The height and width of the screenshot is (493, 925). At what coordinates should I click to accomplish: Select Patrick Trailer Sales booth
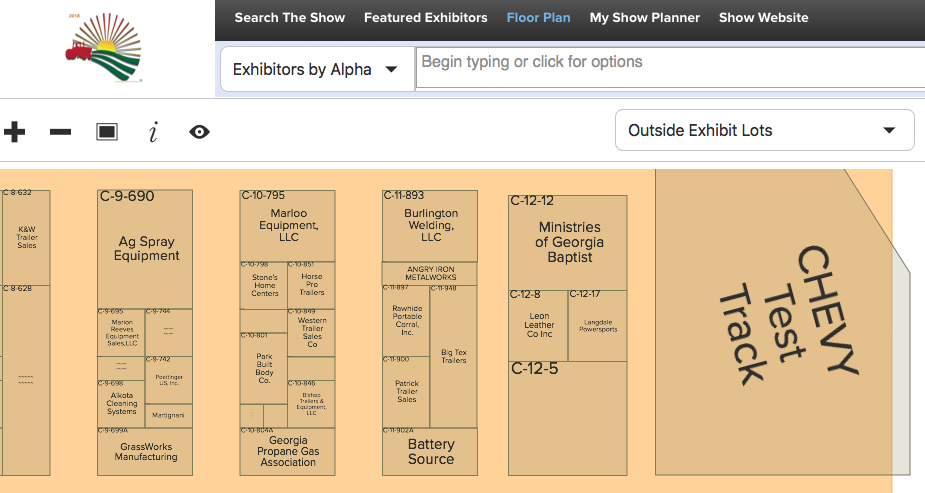(x=406, y=392)
